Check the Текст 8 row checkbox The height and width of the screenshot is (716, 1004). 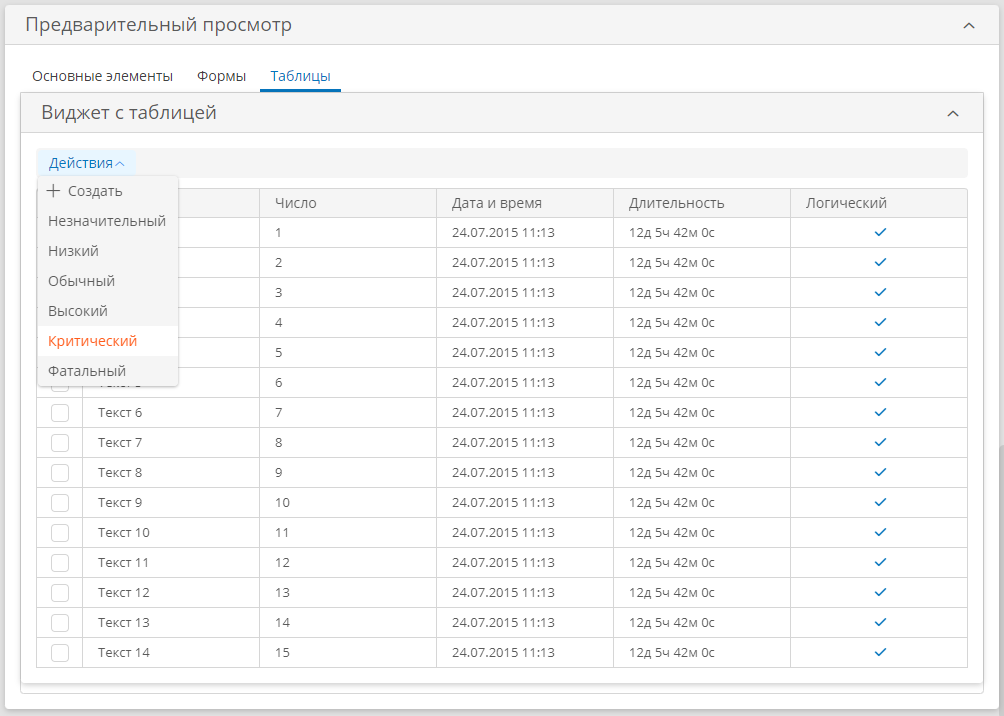click(60, 473)
